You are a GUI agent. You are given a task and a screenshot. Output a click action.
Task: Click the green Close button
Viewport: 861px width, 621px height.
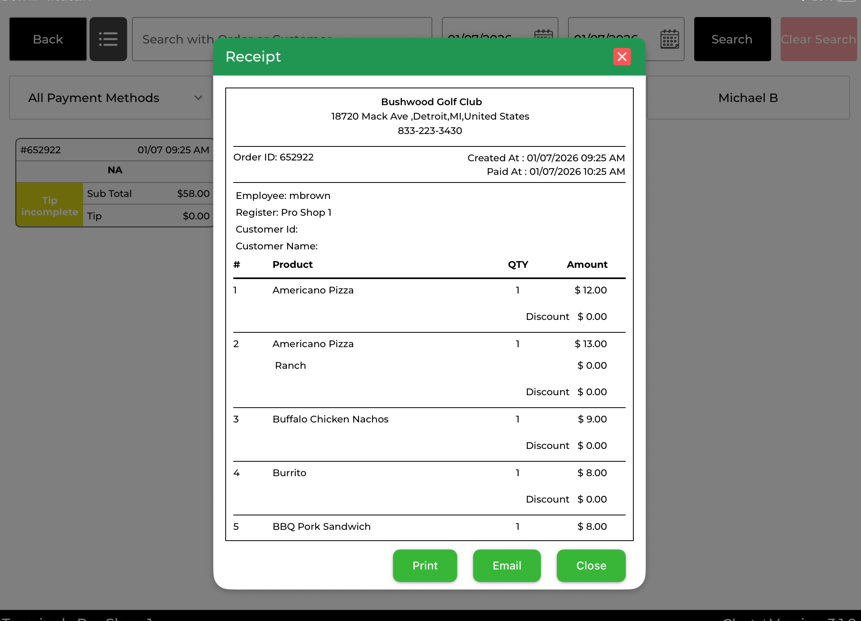pyautogui.click(x=591, y=566)
